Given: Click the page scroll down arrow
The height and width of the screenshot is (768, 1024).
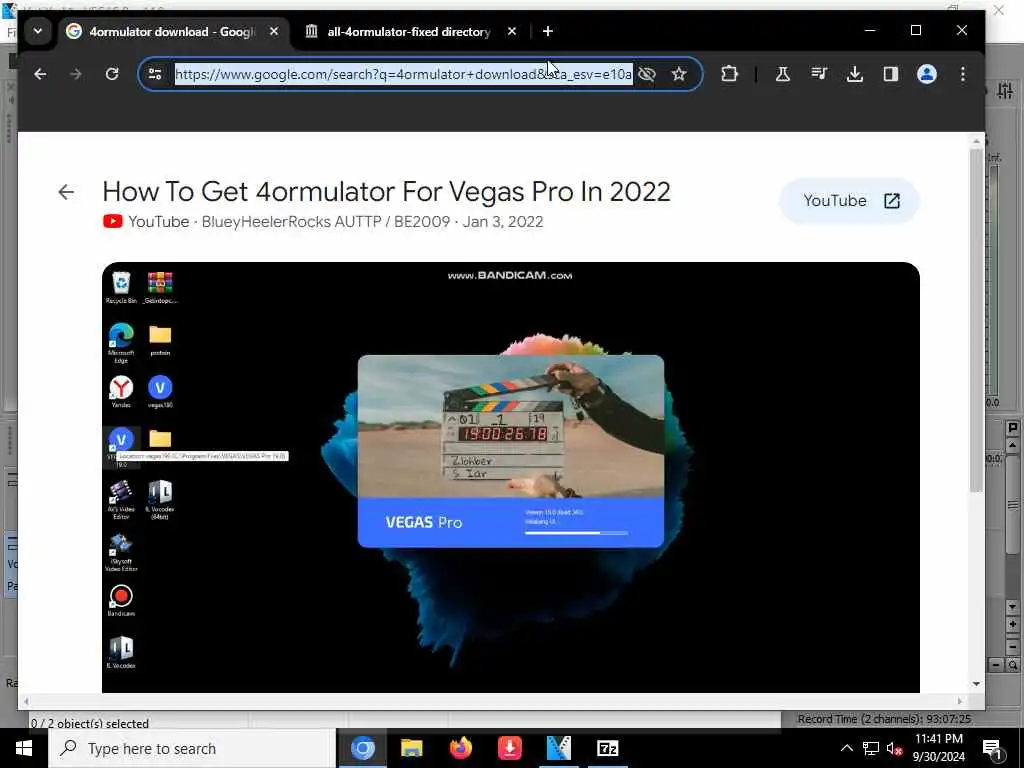Looking at the screenshot, I should [x=976, y=684].
